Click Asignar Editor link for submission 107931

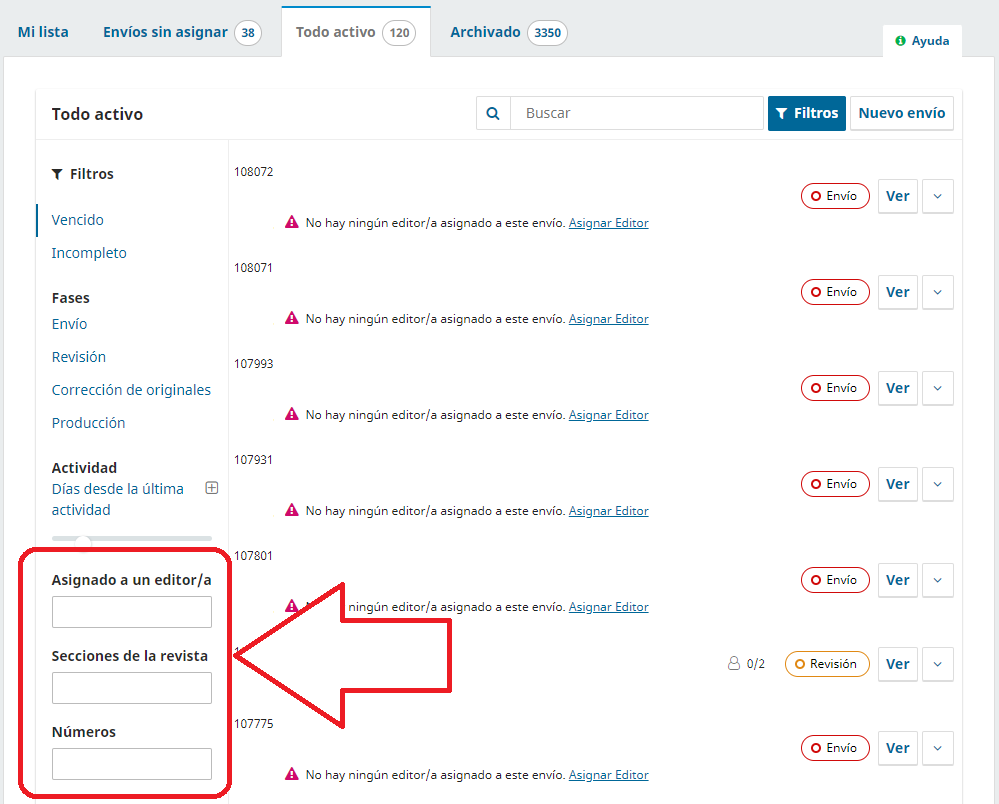pos(608,511)
